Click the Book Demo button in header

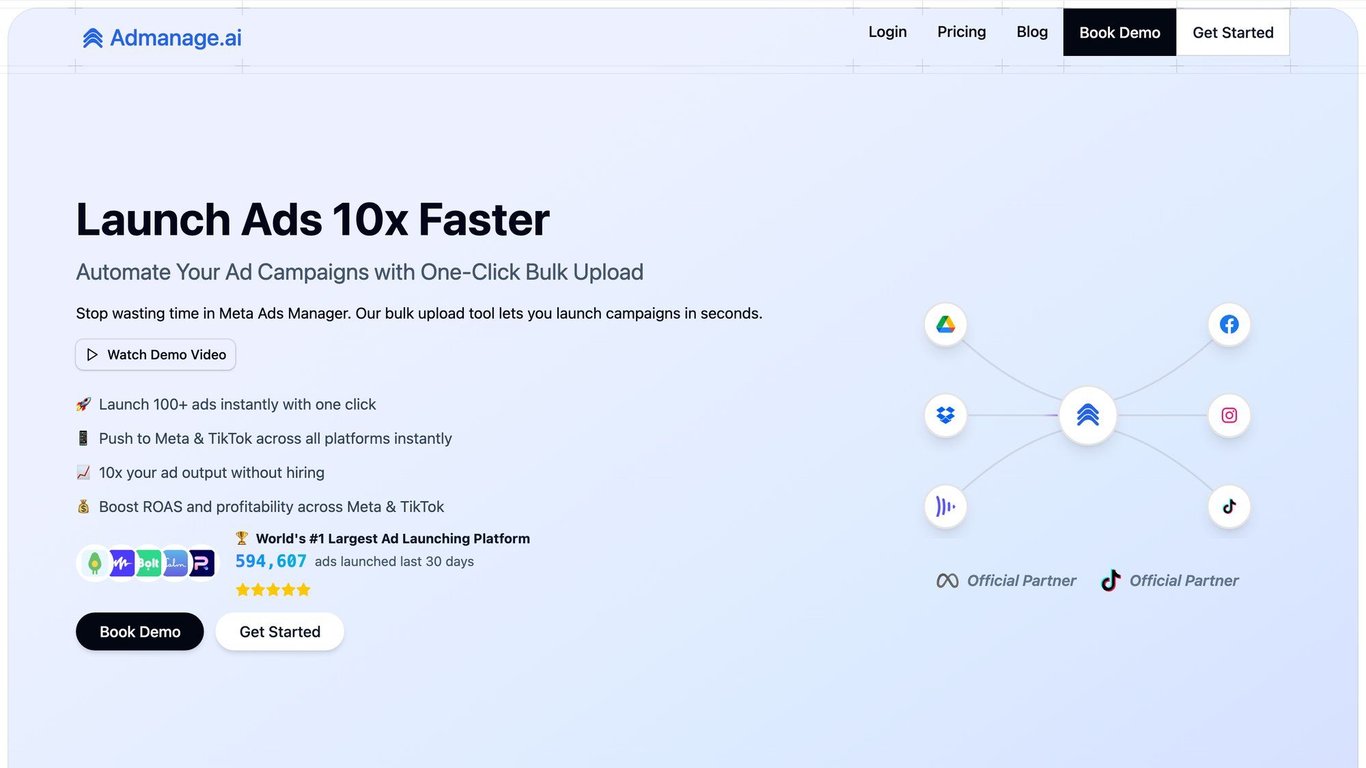pos(1120,33)
